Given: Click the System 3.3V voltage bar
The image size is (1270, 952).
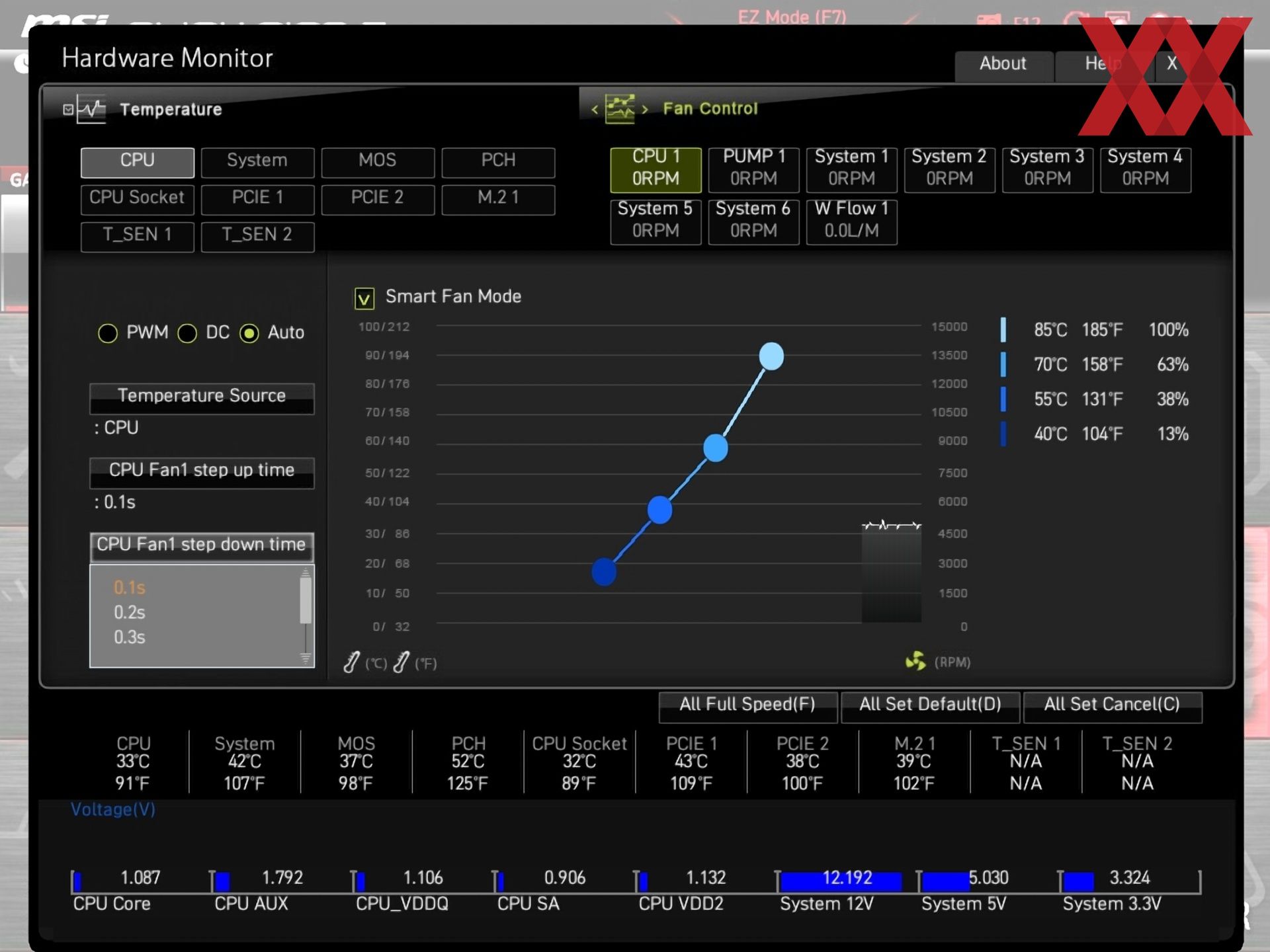Looking at the screenshot, I should coord(1079,881).
